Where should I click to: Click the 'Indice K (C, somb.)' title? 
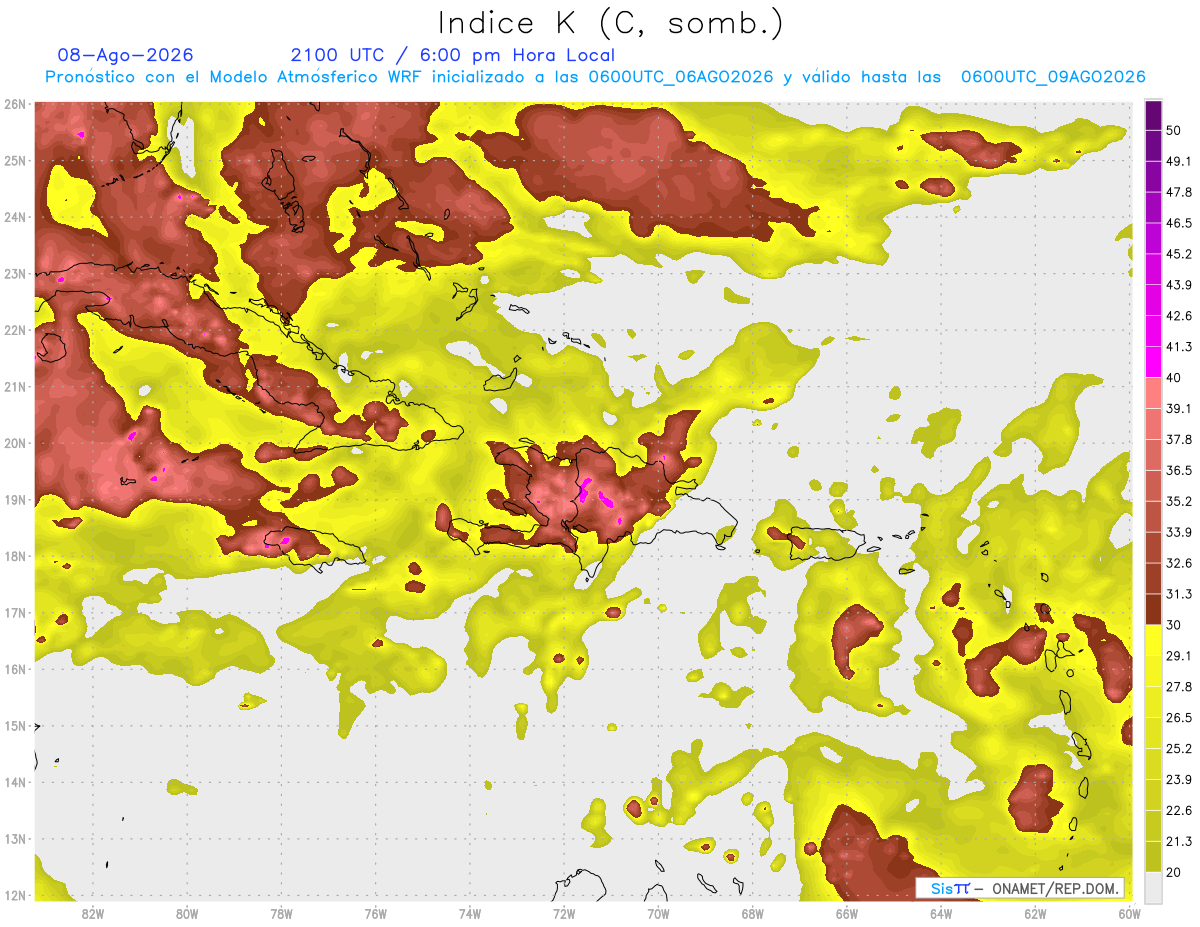611,23
